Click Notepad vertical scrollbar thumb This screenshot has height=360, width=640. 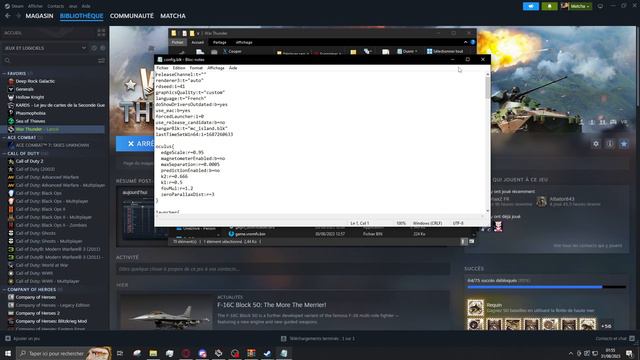[x=487, y=87]
